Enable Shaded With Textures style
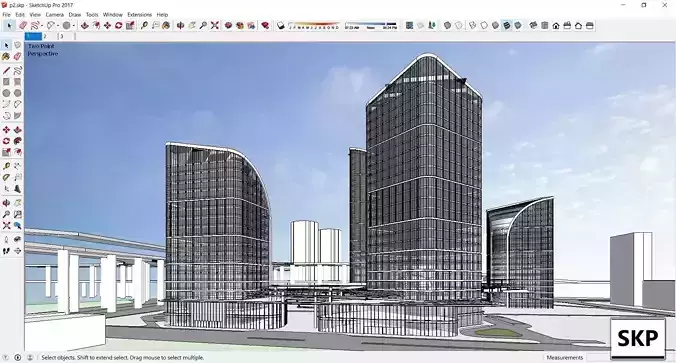Screen dimensions: 676x363 pyautogui.click(x=507, y=26)
